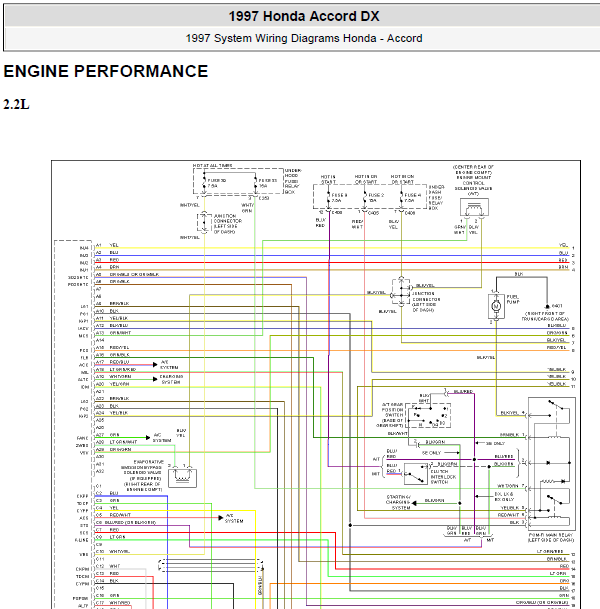Viewport: 600px width, 609px height.
Task: Click pin "A10 BLK" on the connector
Action: click(107, 311)
